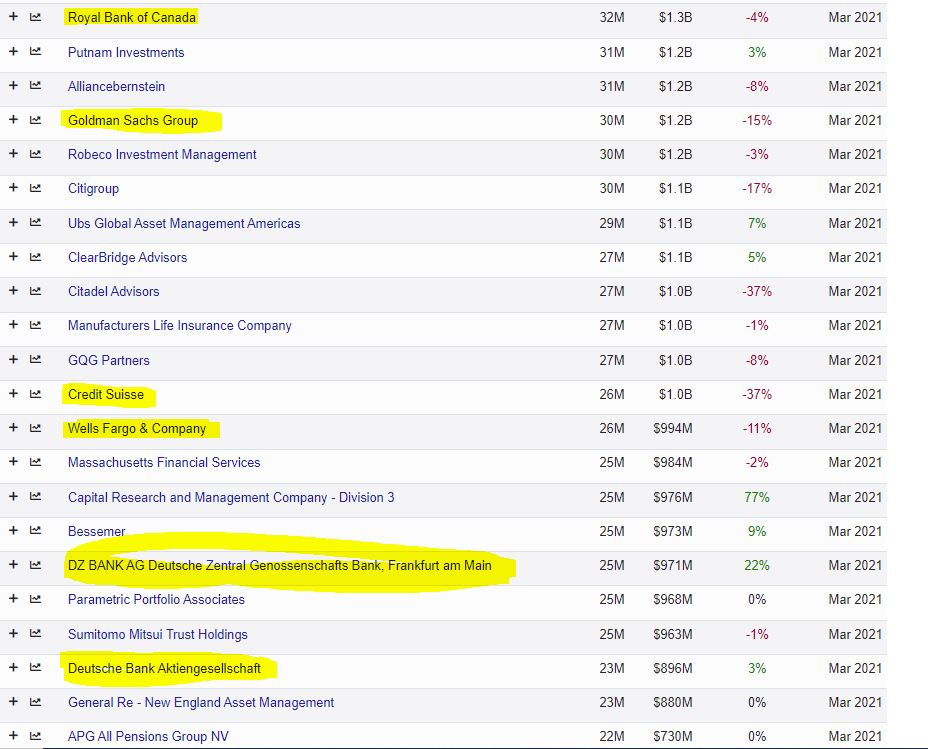
Task: Open chart icon for Goldman Sachs Group
Action: [36, 120]
